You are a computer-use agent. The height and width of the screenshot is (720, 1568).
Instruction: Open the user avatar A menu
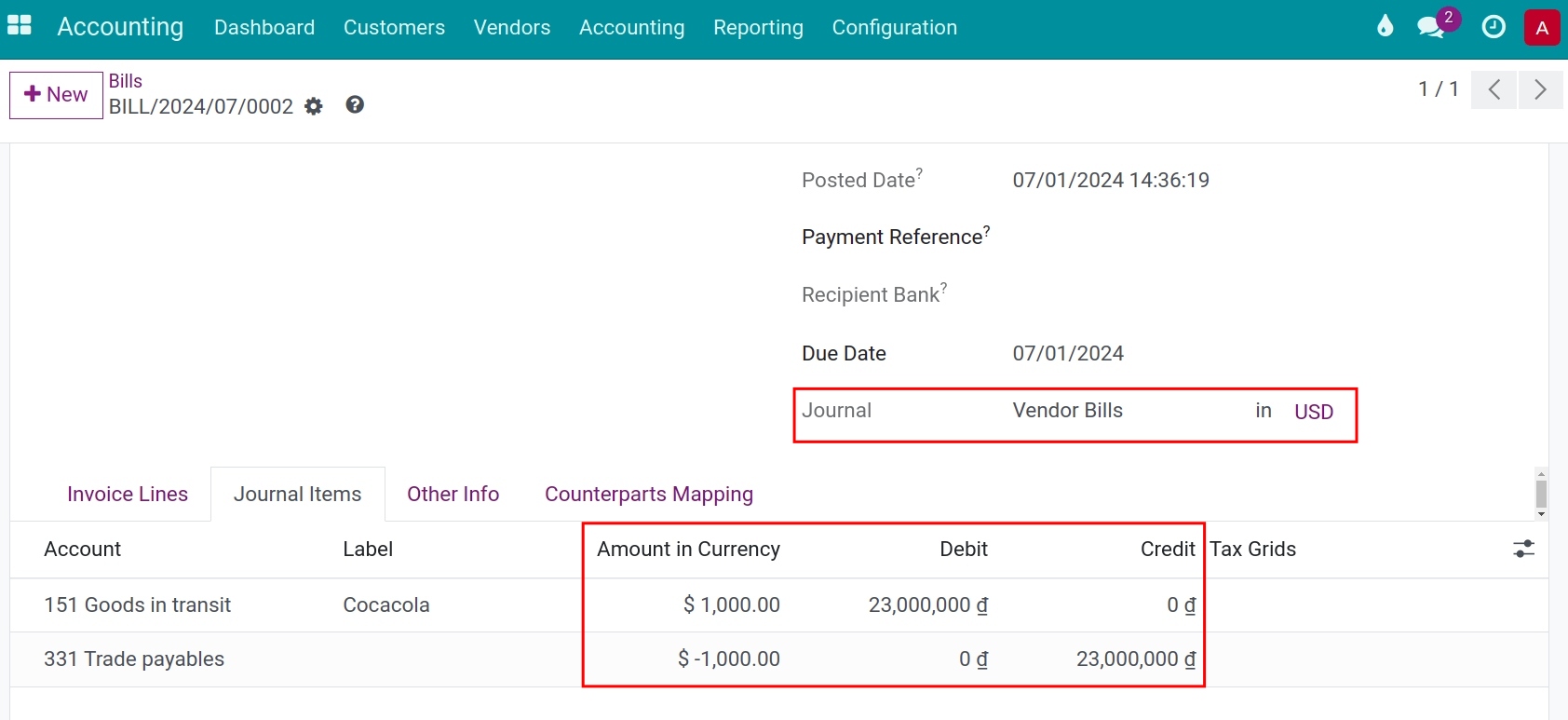(1542, 28)
